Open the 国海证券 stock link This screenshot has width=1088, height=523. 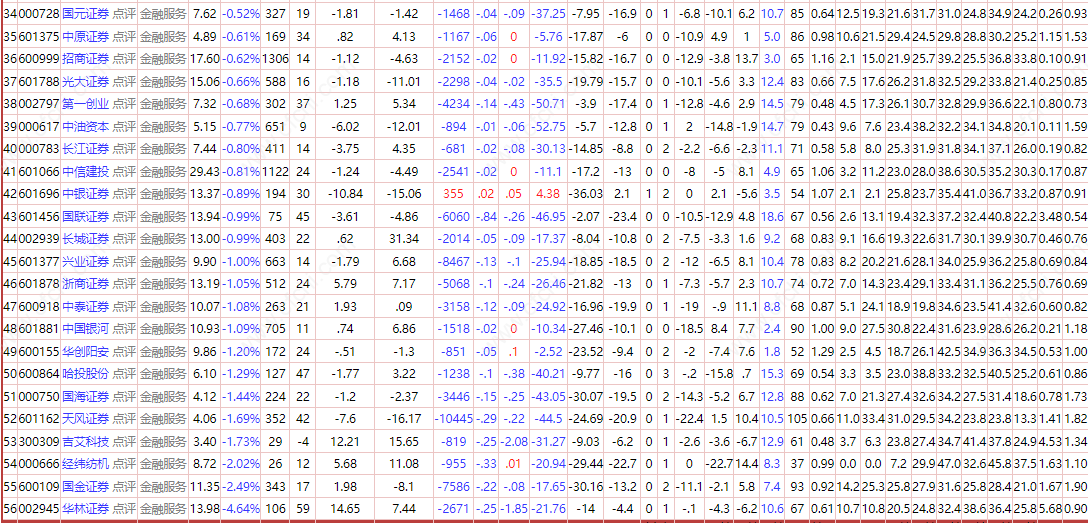click(85, 397)
